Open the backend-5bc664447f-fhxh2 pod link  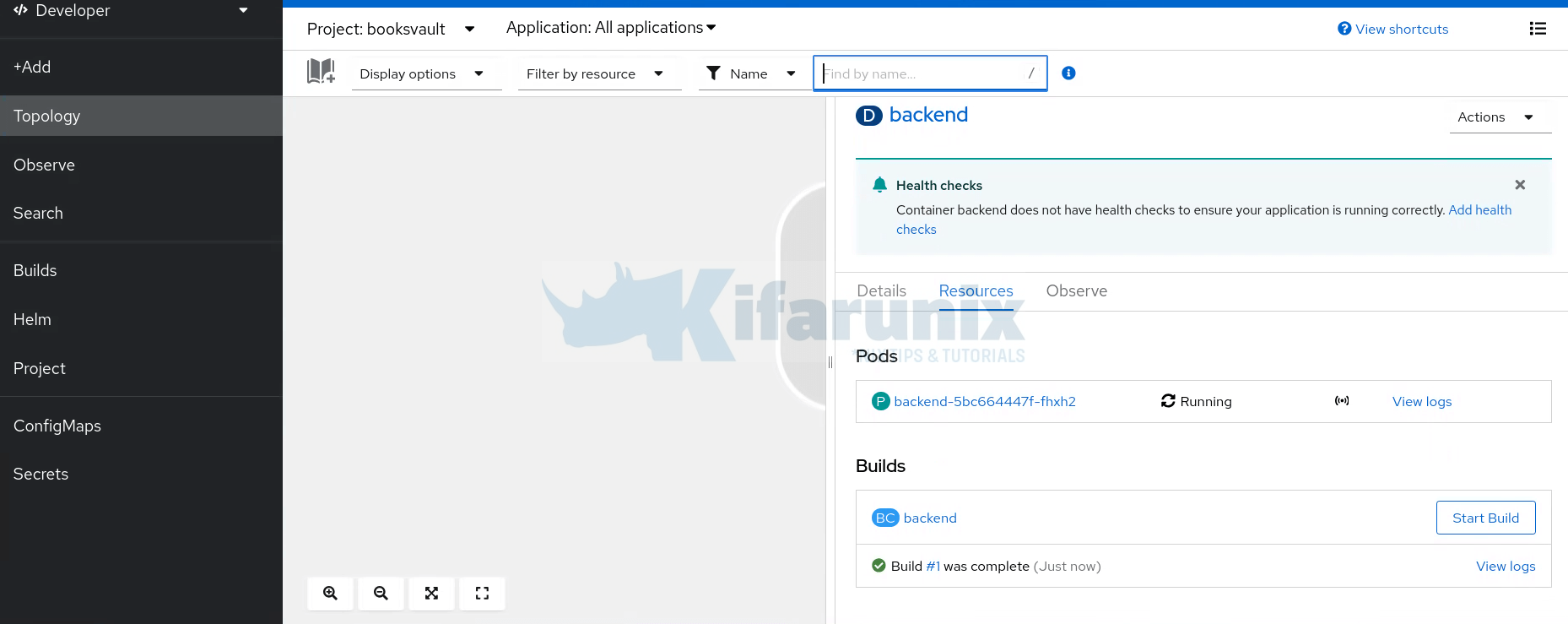coord(984,402)
